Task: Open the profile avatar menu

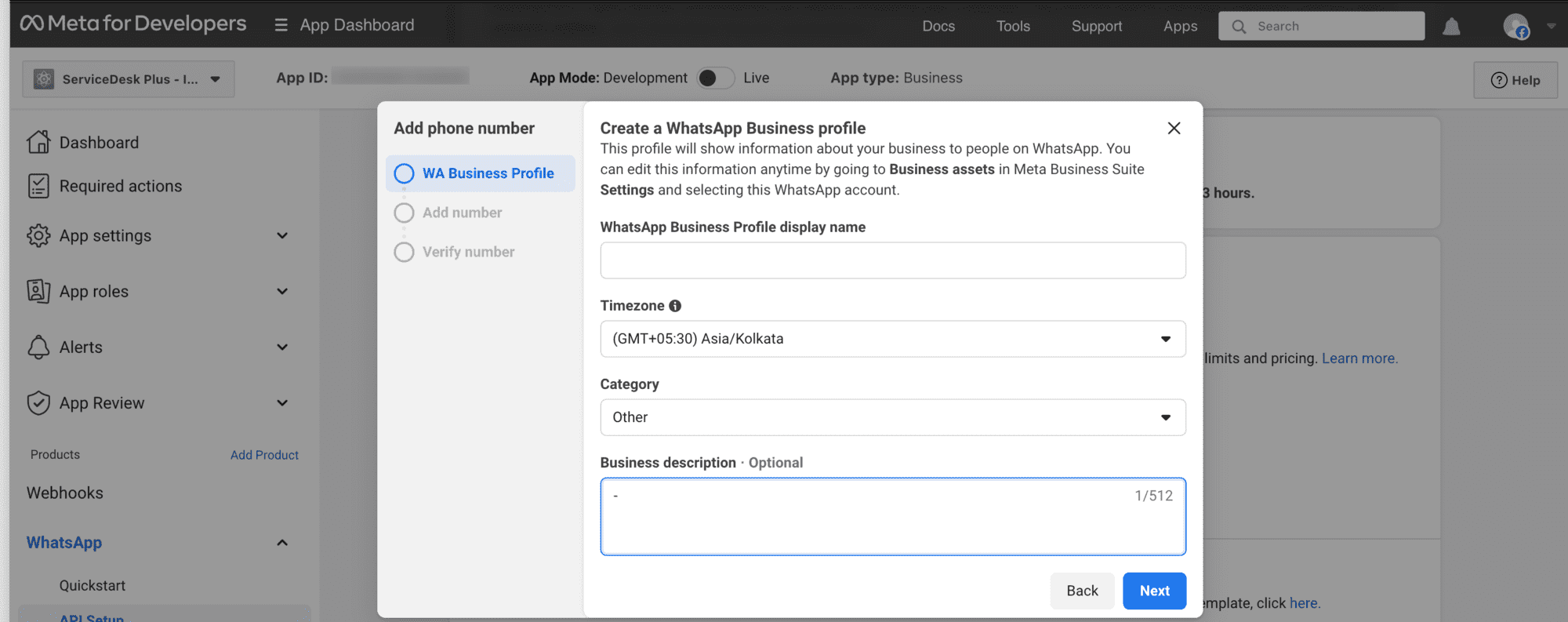Action: tap(1516, 27)
